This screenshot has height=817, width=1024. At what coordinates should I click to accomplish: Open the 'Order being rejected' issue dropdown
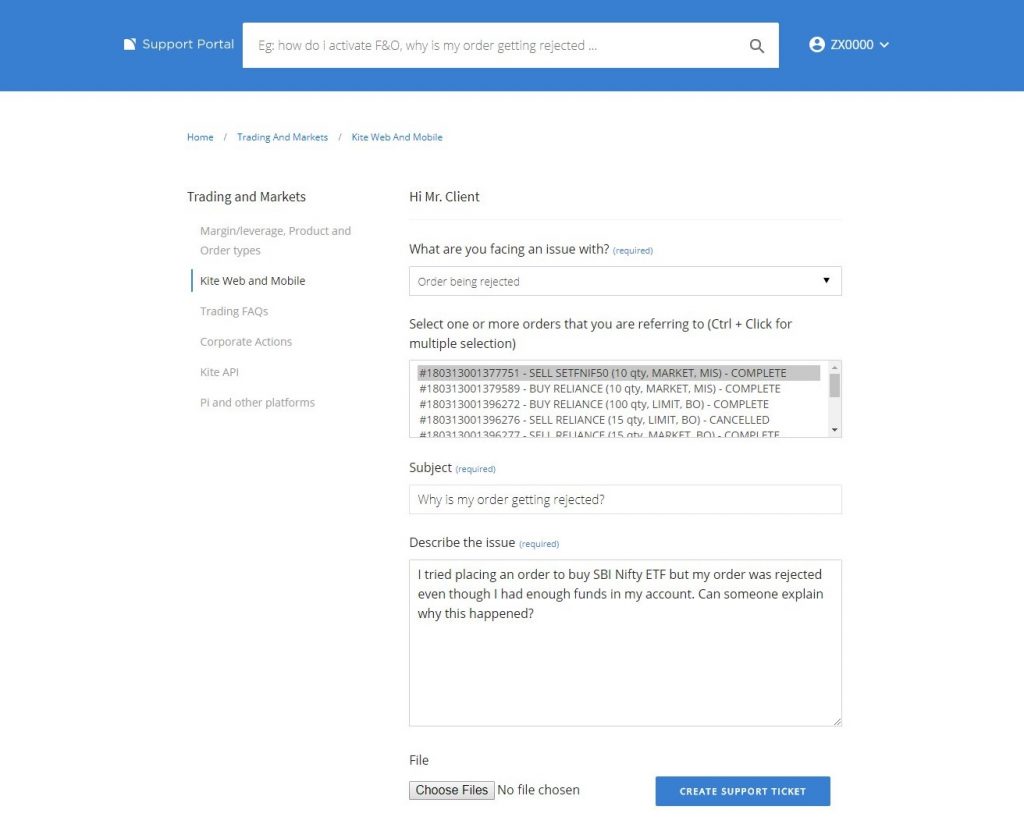[625, 281]
